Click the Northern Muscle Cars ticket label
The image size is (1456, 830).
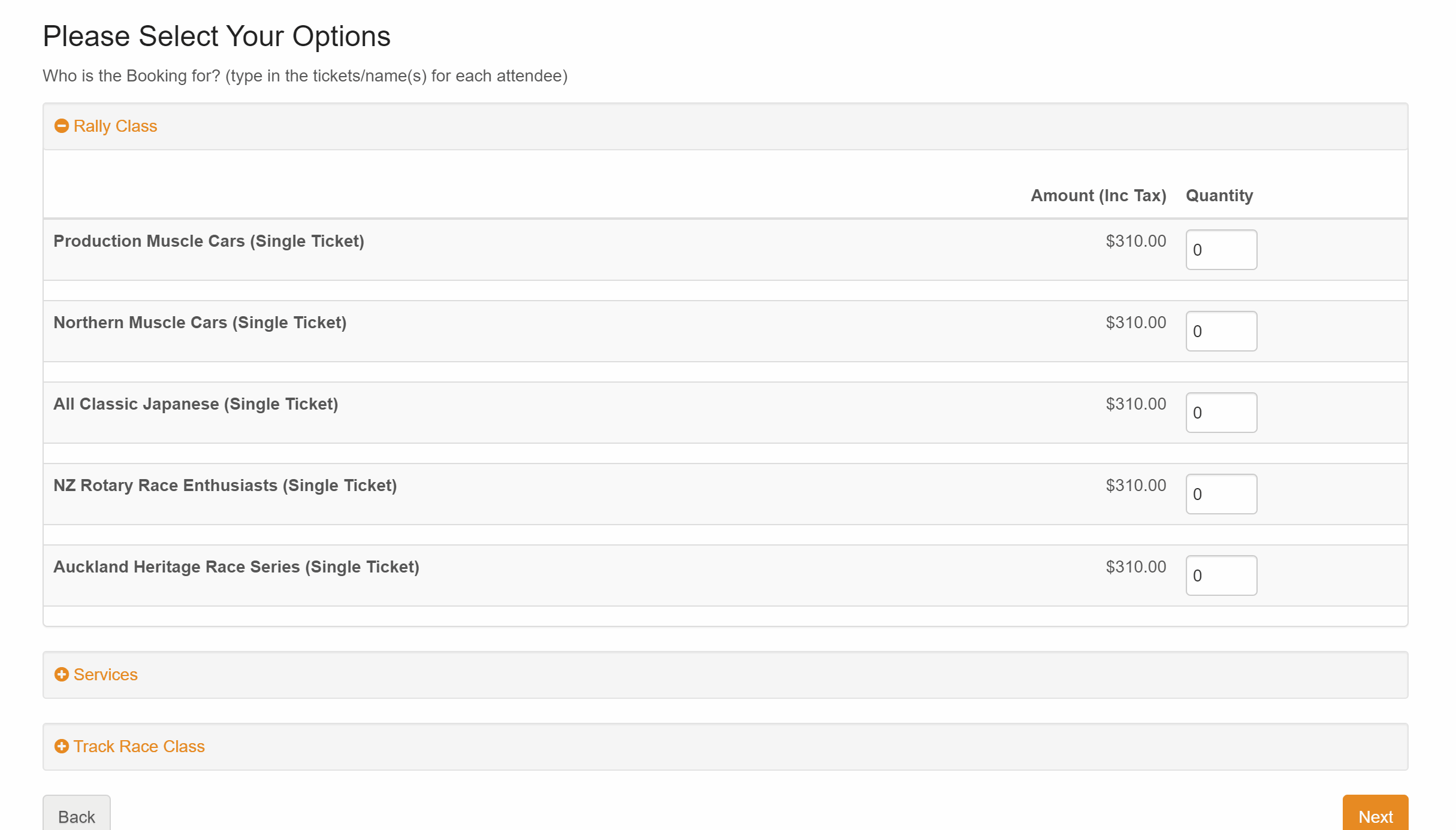point(200,322)
